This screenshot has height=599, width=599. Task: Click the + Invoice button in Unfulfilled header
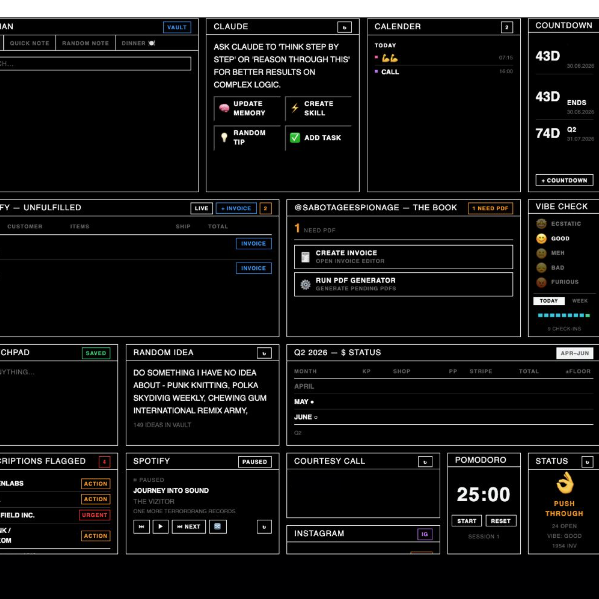(236, 208)
